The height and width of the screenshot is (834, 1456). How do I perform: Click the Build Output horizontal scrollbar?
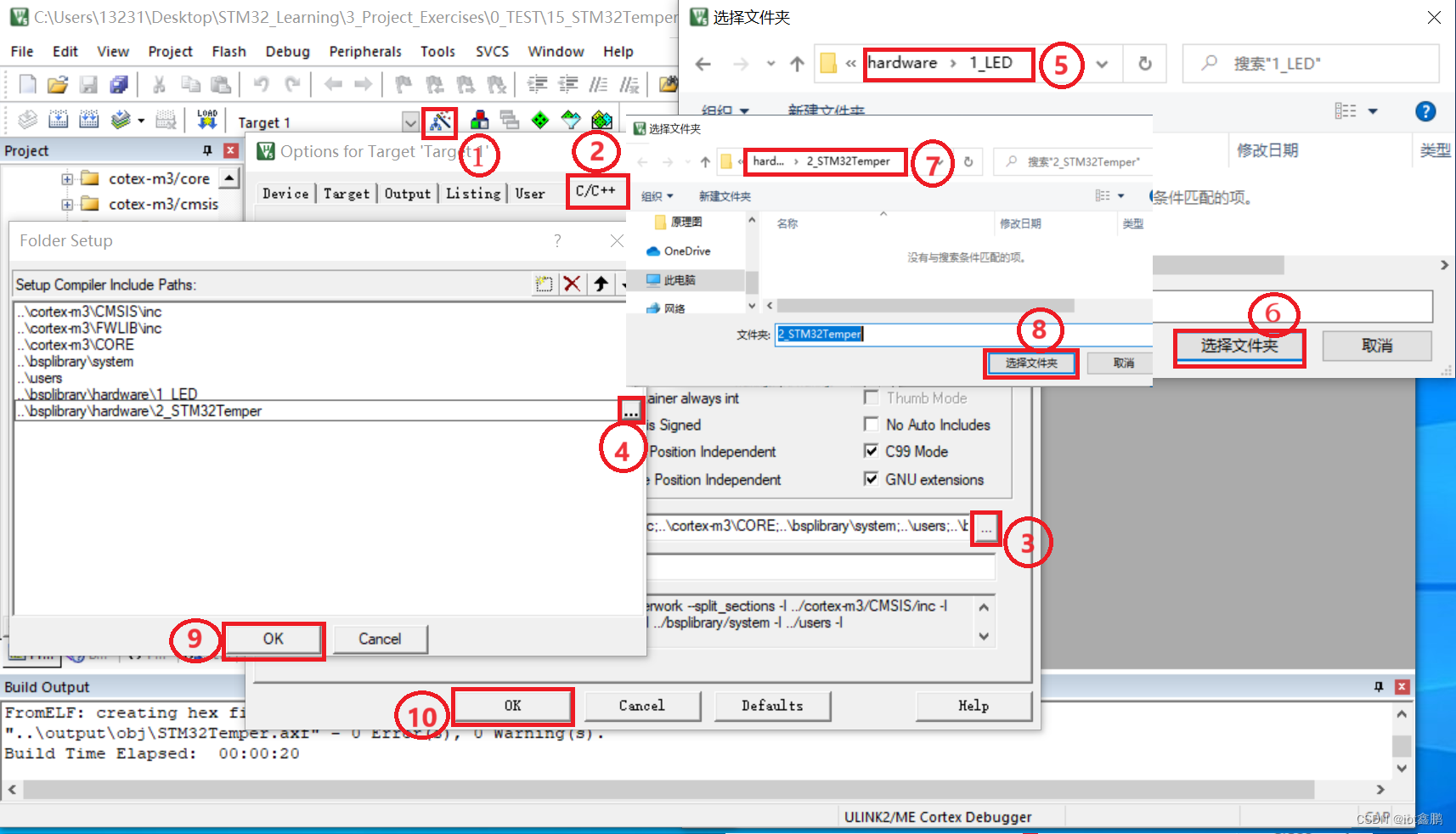pyautogui.click(x=669, y=790)
